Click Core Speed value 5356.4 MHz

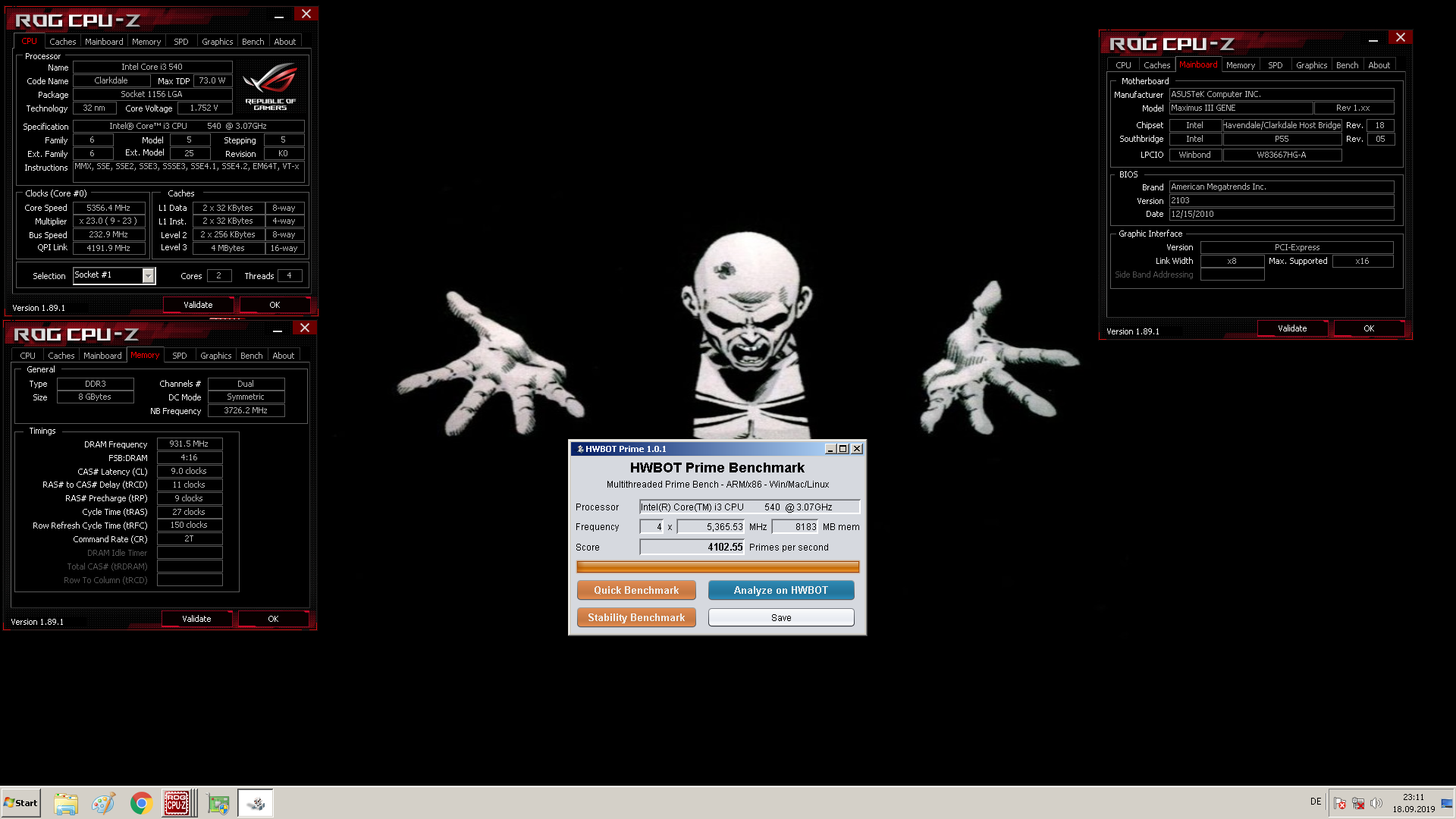click(108, 208)
